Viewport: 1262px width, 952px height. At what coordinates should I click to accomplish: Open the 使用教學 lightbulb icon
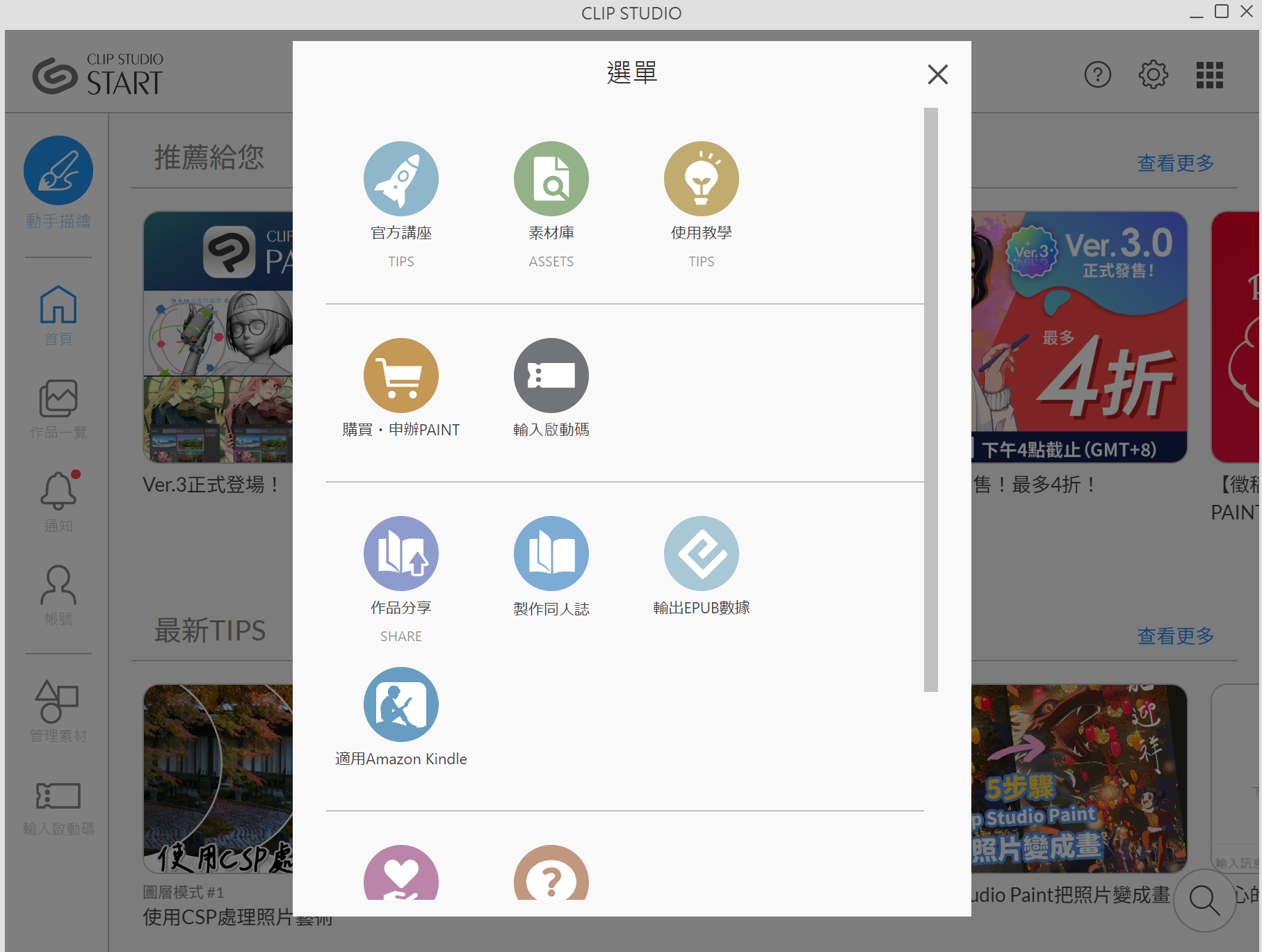[x=702, y=179]
